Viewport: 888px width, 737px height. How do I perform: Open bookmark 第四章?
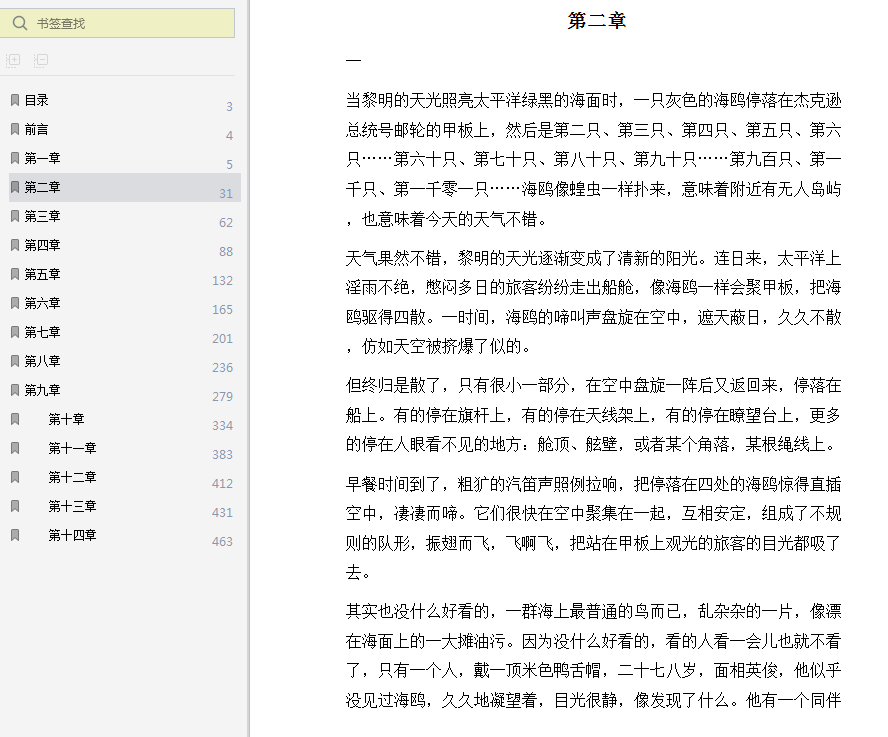(42, 245)
